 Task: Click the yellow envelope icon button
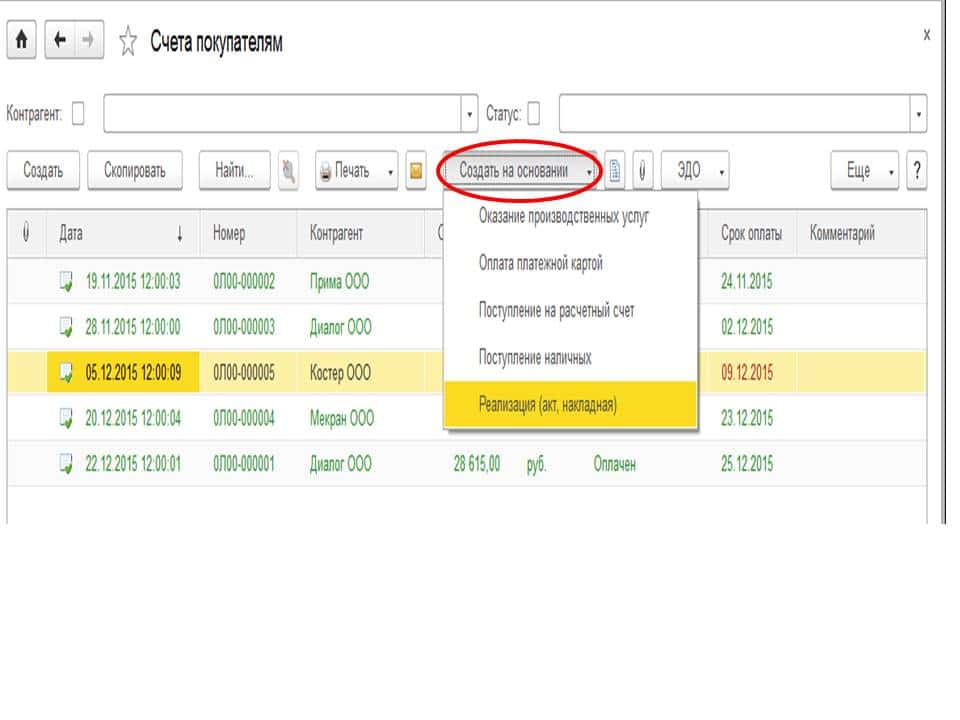coord(416,171)
